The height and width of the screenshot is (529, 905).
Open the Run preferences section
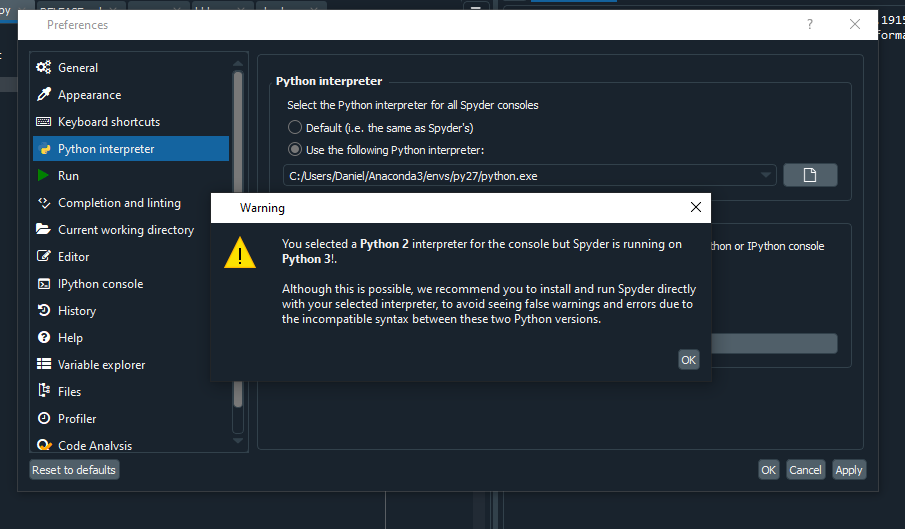click(131, 175)
